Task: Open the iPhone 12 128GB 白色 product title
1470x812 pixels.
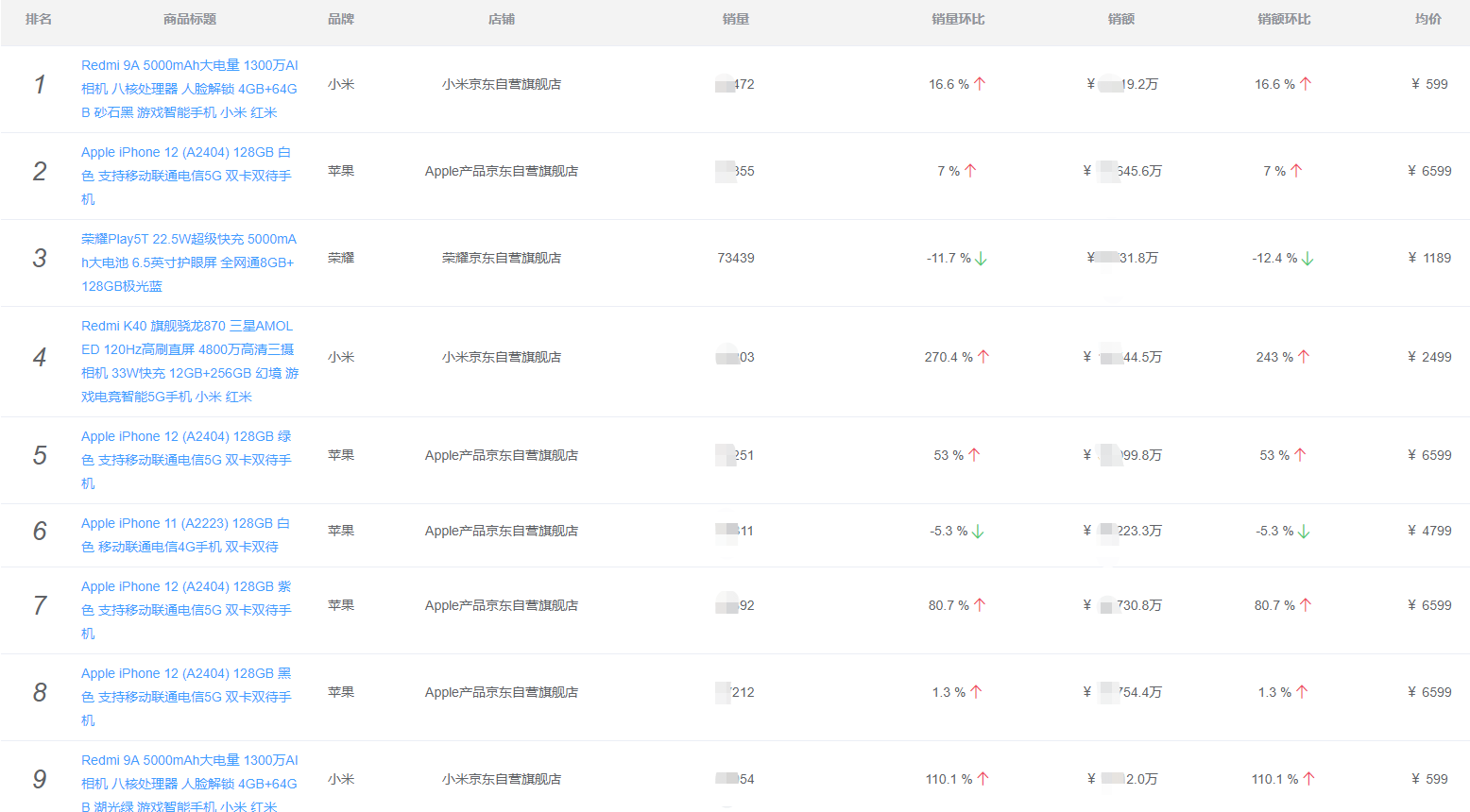Action: [x=186, y=176]
